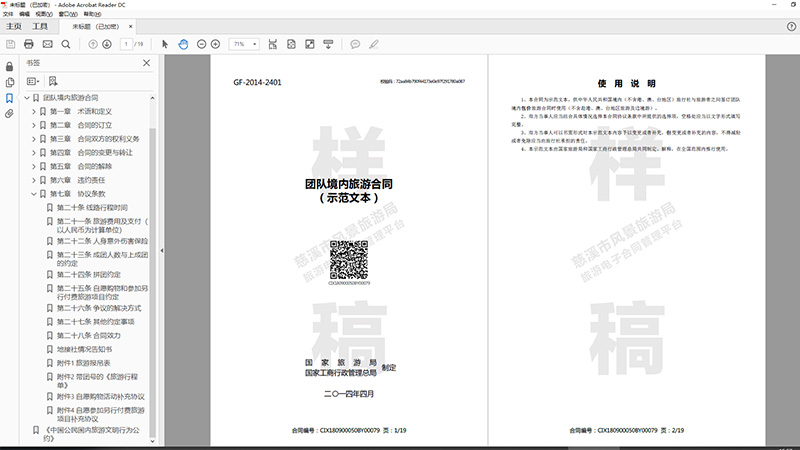Open bookmark 第二十四条 拼团约定
Image resolution: width=800 pixels, height=450 pixels.
tap(89, 274)
